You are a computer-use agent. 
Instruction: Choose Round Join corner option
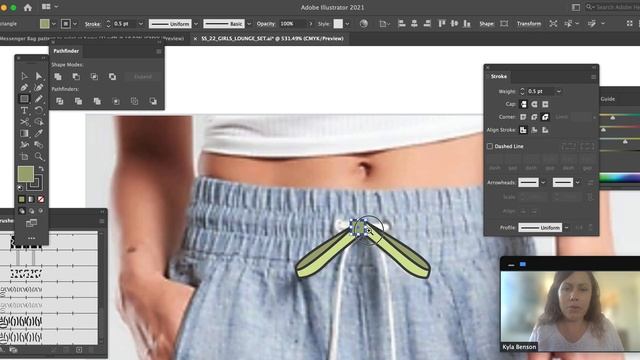click(534, 117)
